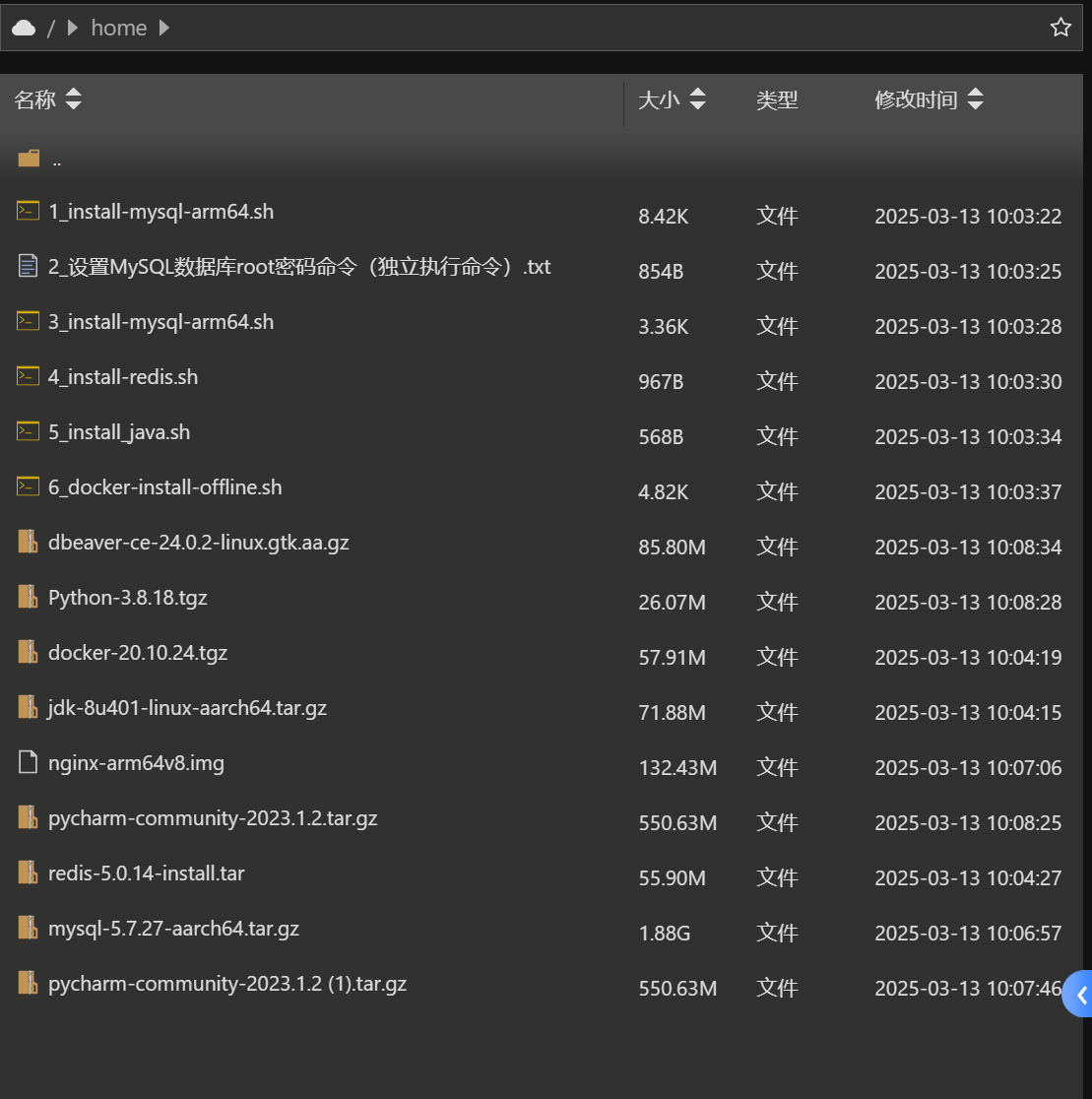
Task: Click file name pycharm-community-2023.1.2 (1).tar.gz
Action: coord(227,984)
